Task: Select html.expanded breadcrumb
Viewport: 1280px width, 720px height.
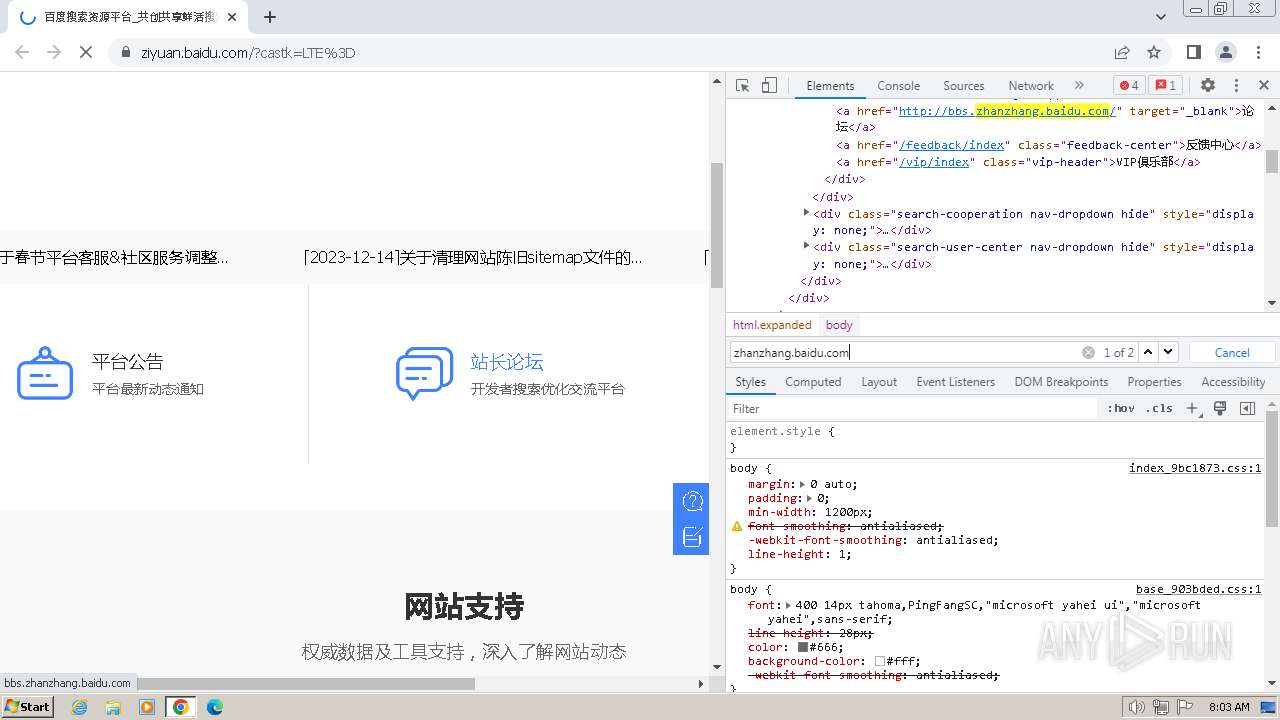Action: [x=772, y=325]
